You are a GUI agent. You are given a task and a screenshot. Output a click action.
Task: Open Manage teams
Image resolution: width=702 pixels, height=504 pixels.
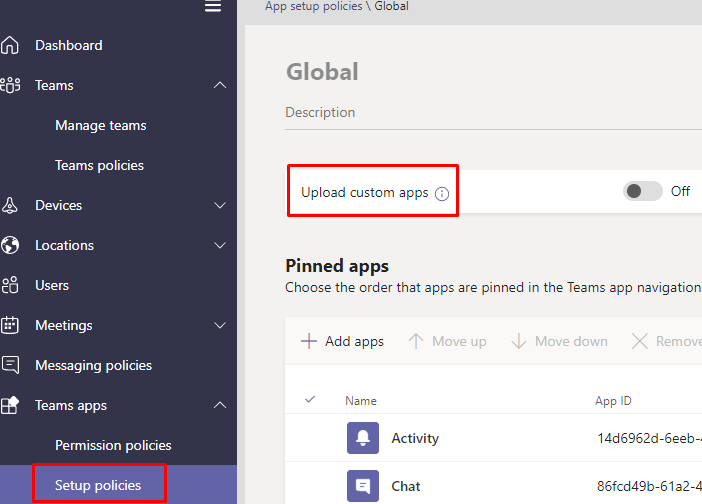pyautogui.click(x=101, y=126)
